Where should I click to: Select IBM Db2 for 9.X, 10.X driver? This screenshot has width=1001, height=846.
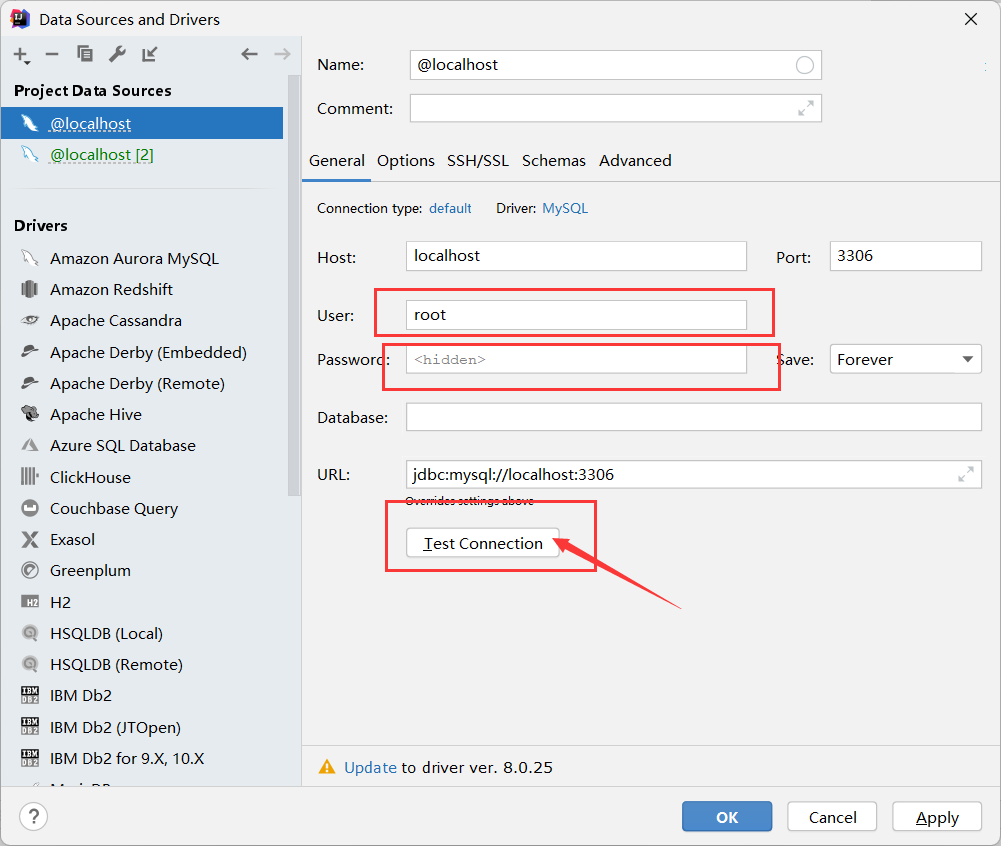pos(126,759)
